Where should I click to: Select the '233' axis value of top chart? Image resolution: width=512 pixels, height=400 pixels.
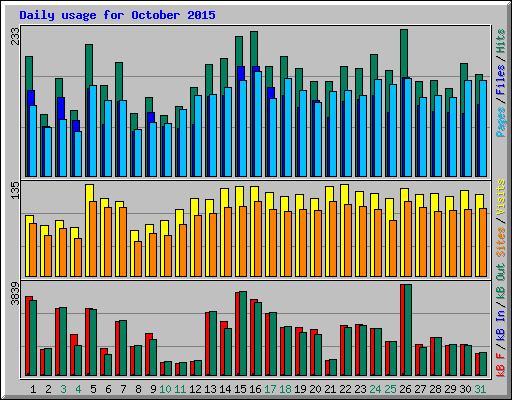pyautogui.click(x=15, y=36)
